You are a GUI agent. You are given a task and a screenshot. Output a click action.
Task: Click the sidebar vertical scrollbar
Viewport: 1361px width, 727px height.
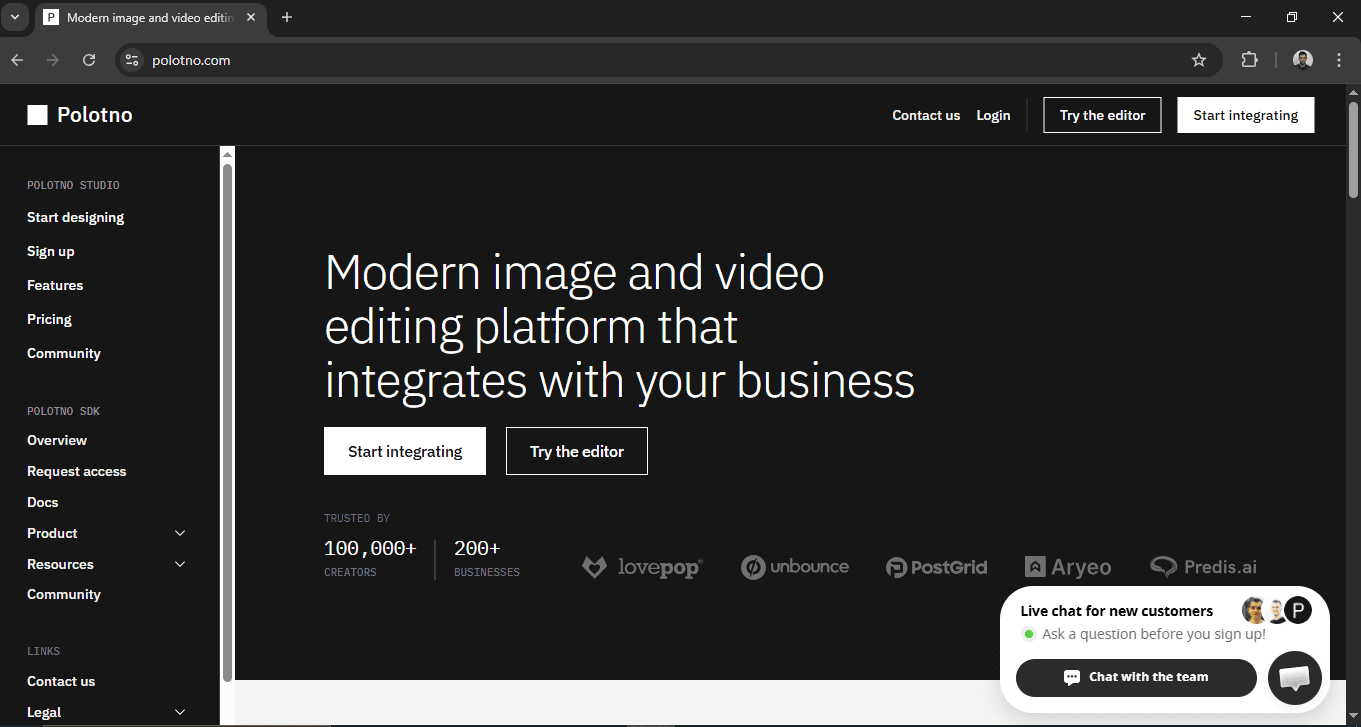click(227, 420)
